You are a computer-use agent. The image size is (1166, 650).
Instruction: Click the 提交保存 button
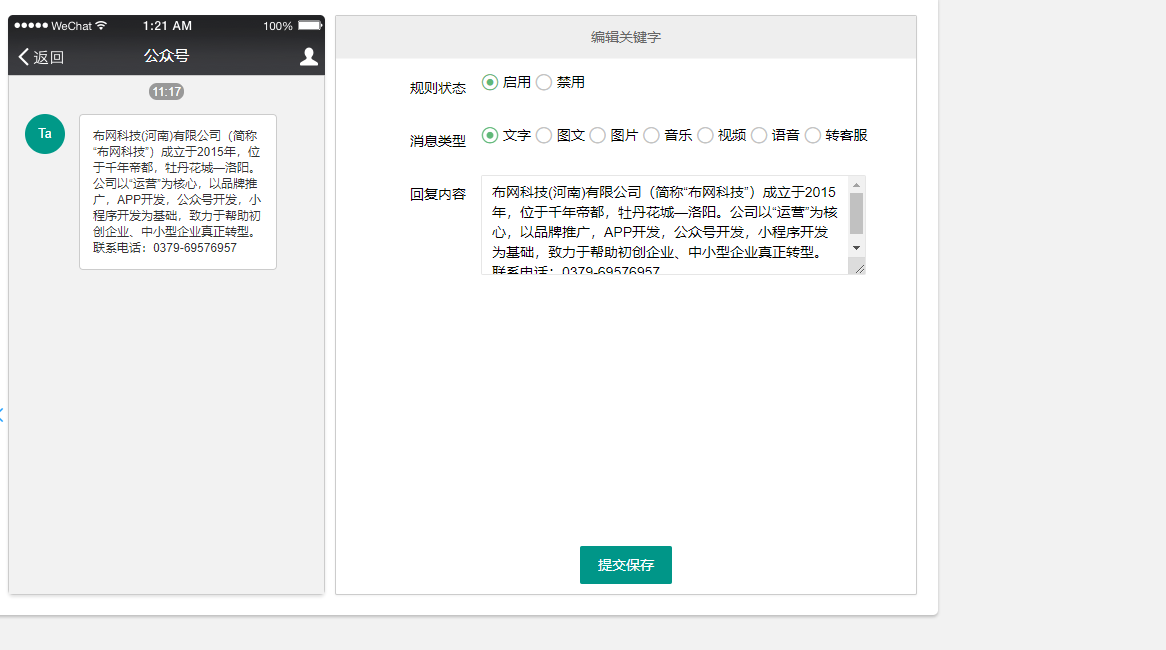tap(625, 565)
